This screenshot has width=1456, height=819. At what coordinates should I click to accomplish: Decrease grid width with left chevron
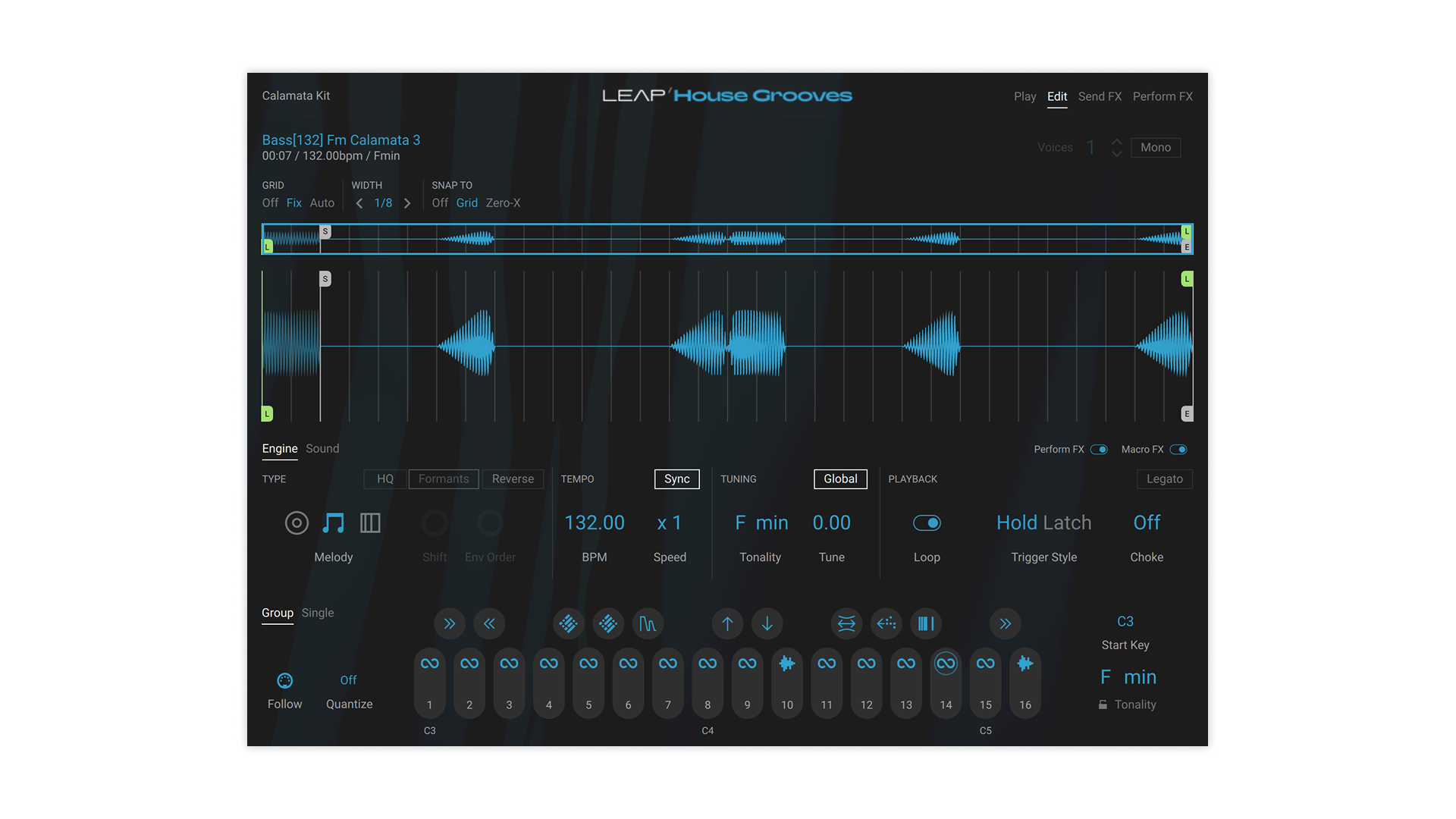359,203
